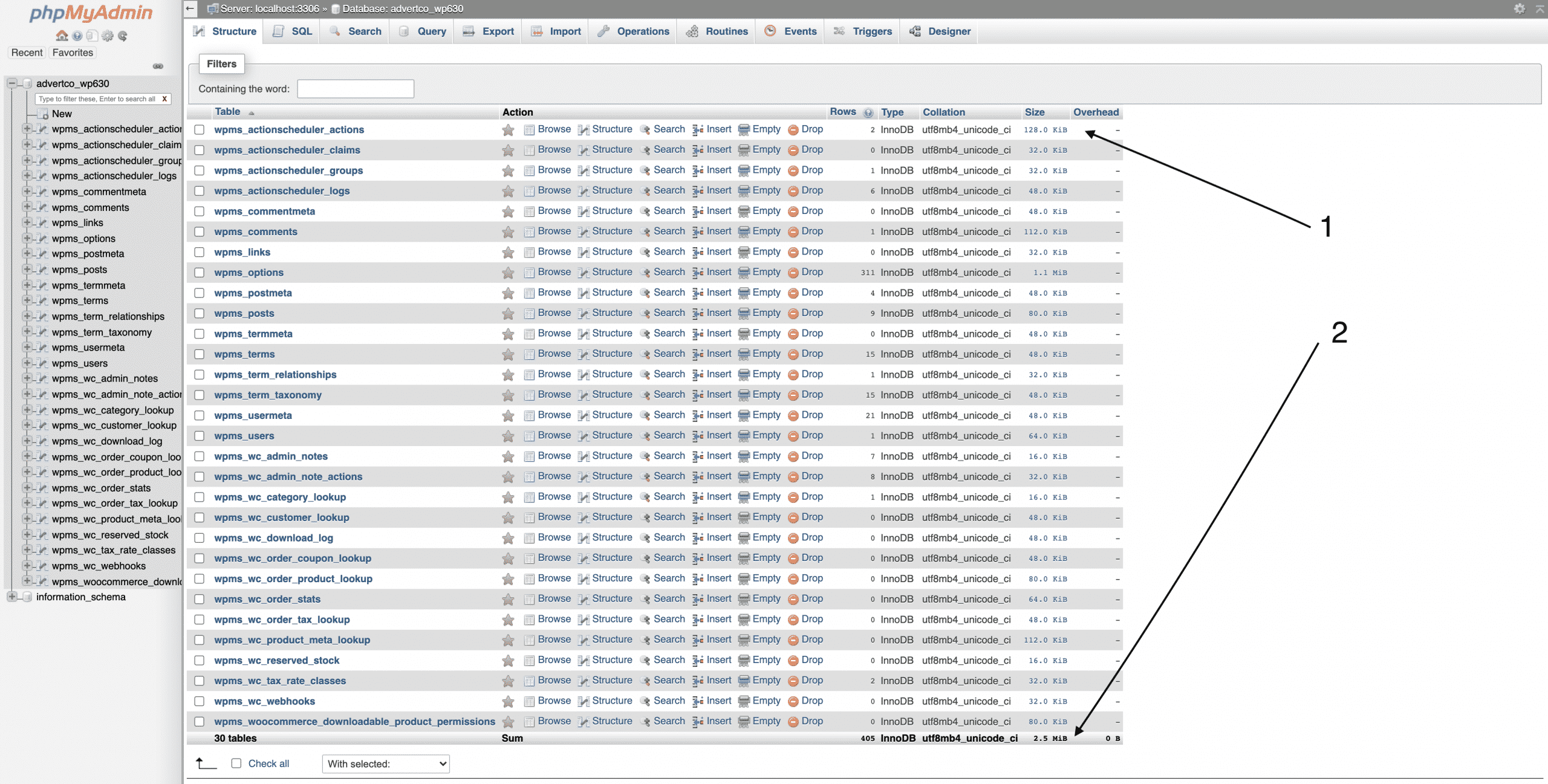The width and height of the screenshot is (1548, 784).
Task: Open the With selected dropdown
Action: point(386,764)
